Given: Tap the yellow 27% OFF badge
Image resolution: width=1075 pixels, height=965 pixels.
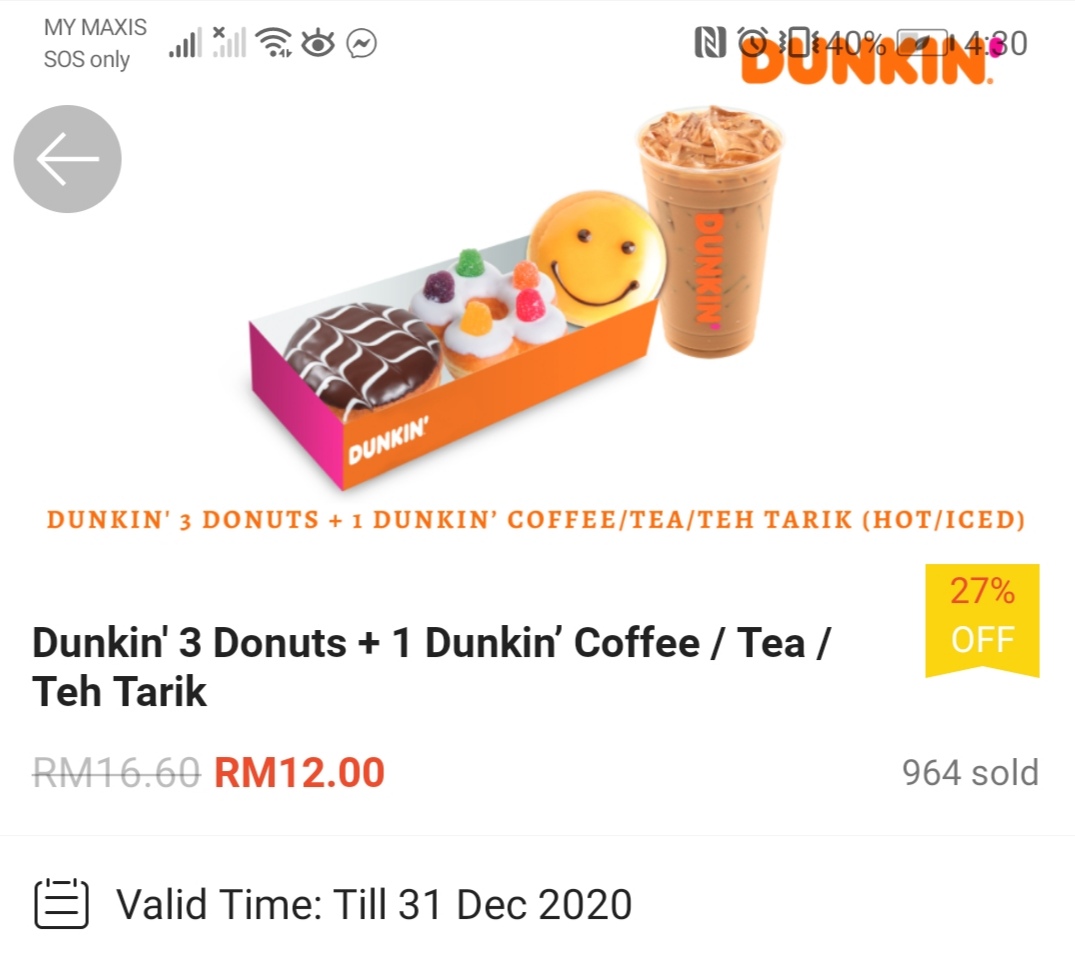Looking at the screenshot, I should click(982, 620).
